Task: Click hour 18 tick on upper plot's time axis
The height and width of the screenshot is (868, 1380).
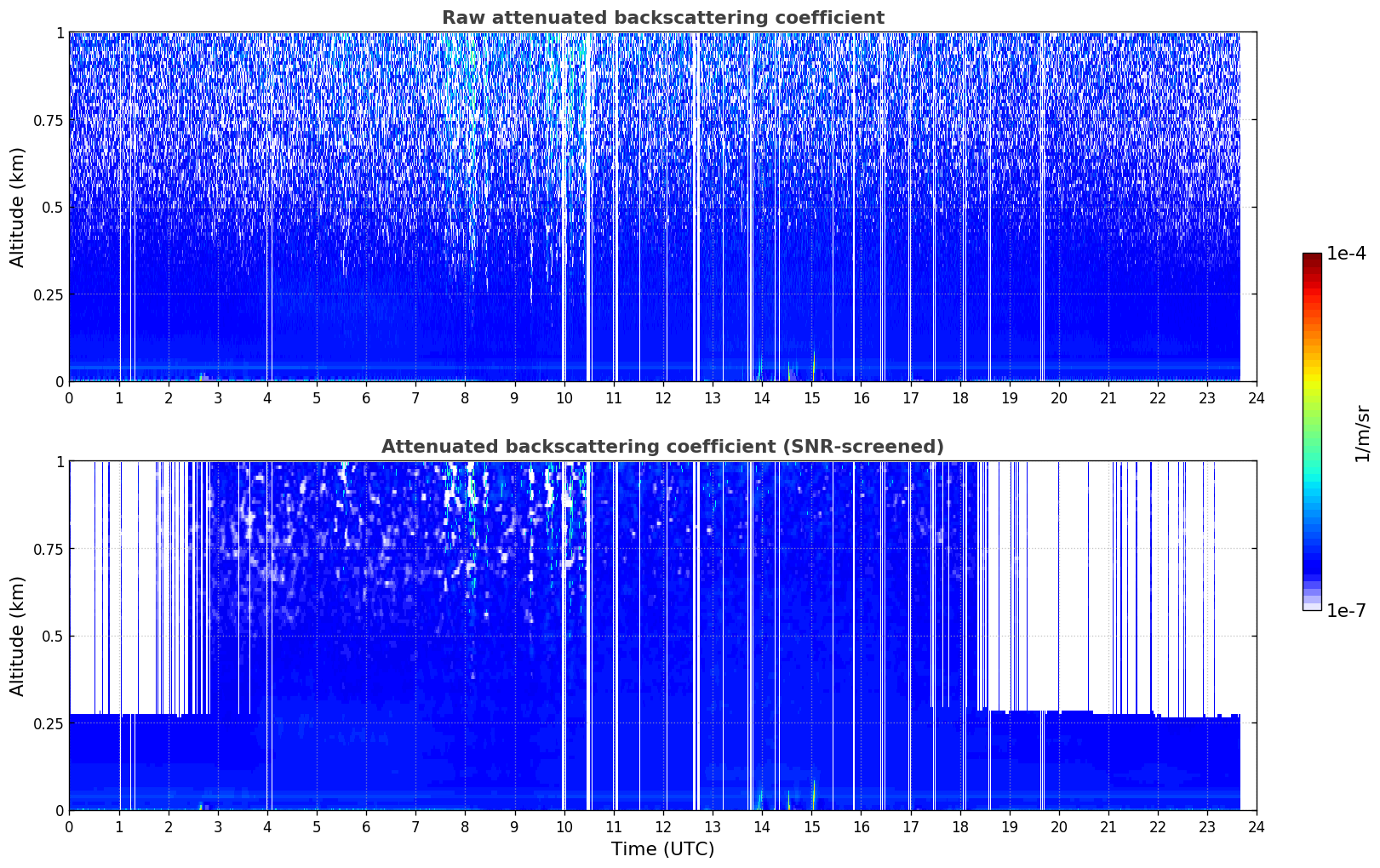Action: coord(959,397)
